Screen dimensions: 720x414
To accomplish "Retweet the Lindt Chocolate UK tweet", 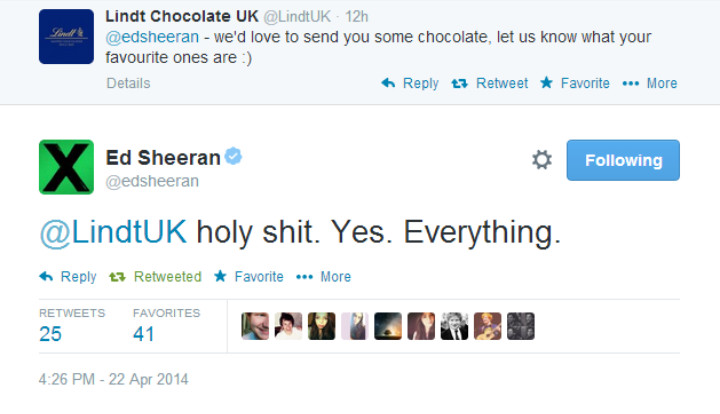I will point(490,83).
